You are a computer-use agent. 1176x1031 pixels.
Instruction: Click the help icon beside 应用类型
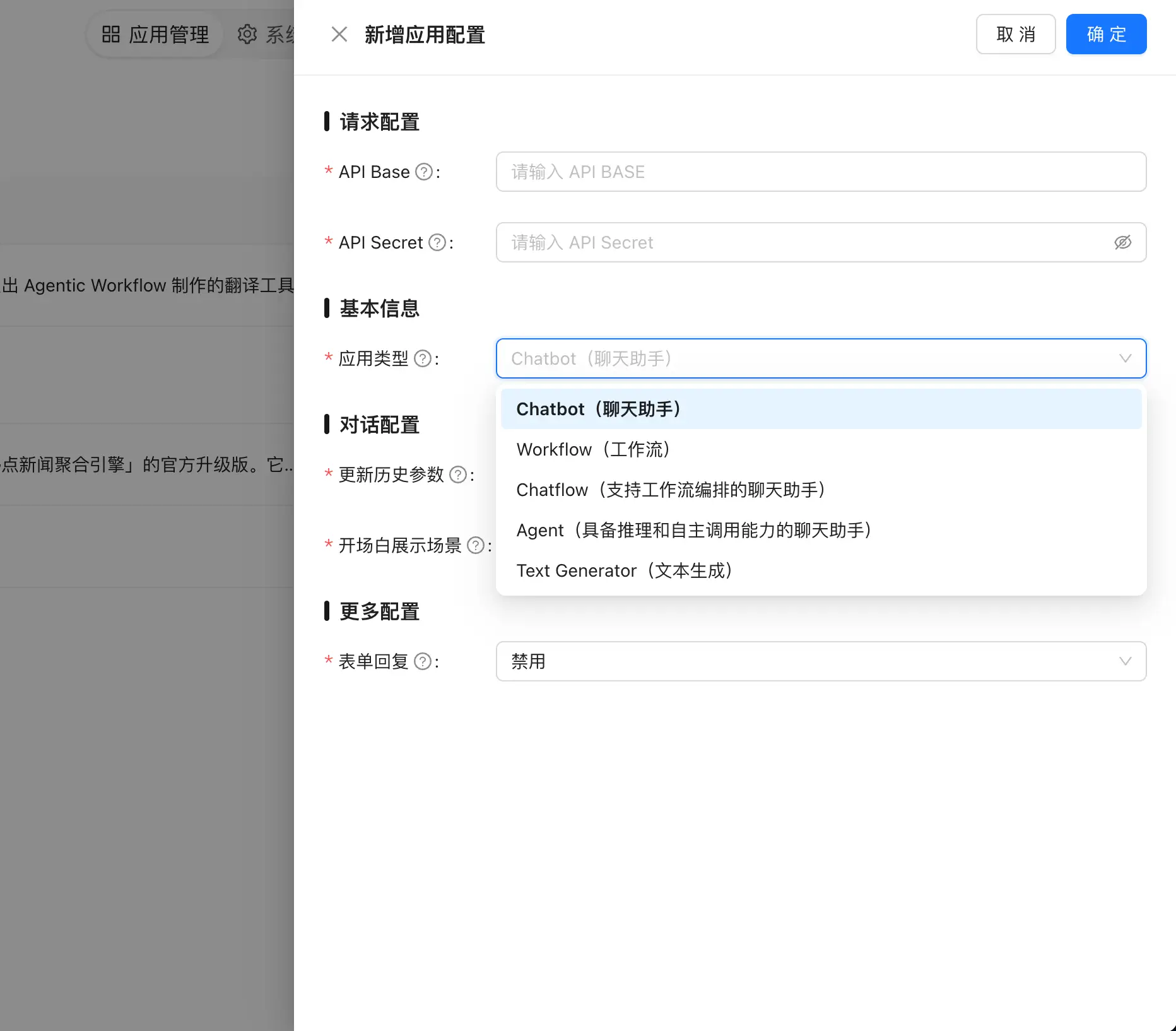pos(423,358)
